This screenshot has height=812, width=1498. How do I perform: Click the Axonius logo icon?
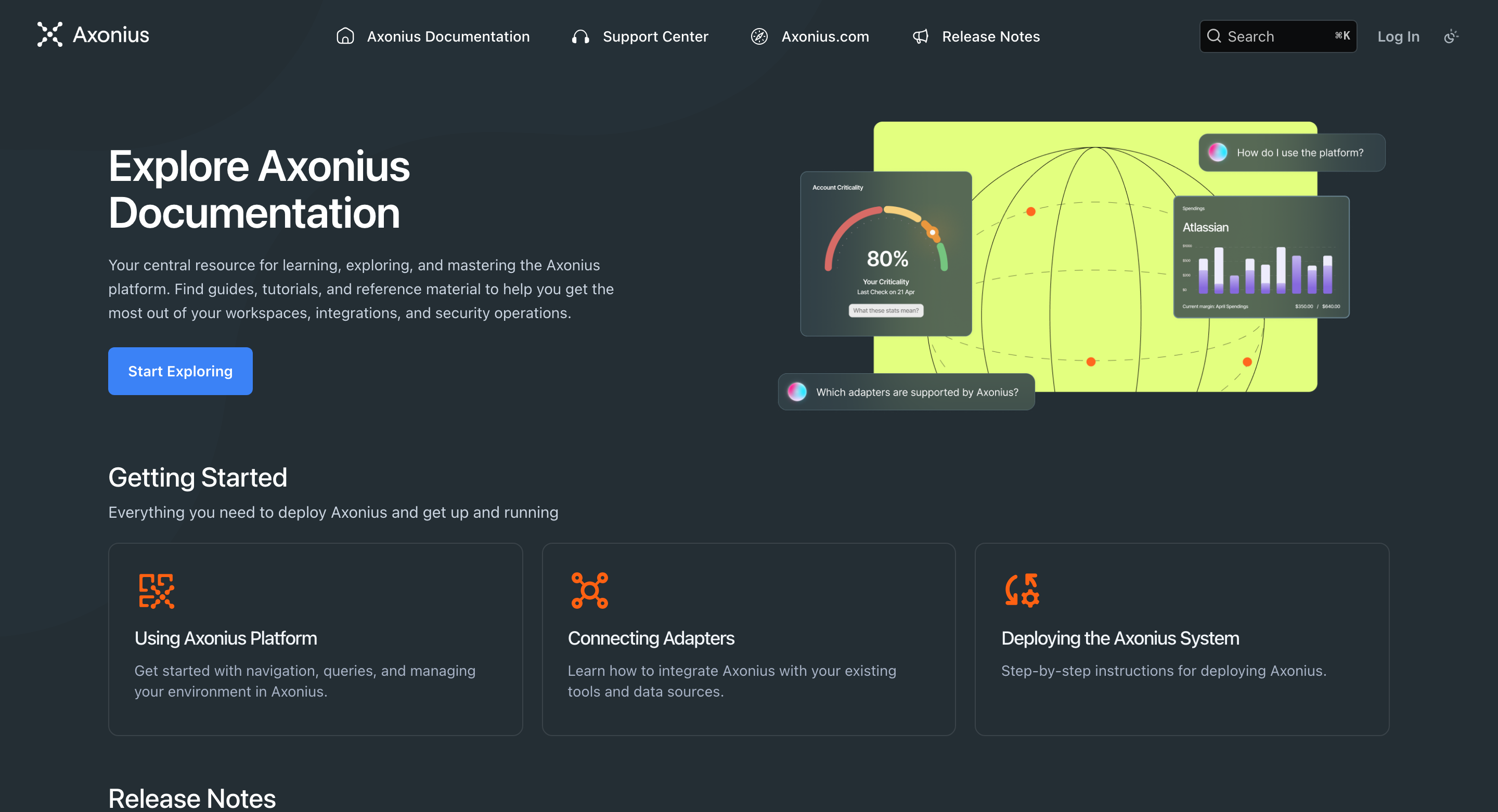[49, 35]
